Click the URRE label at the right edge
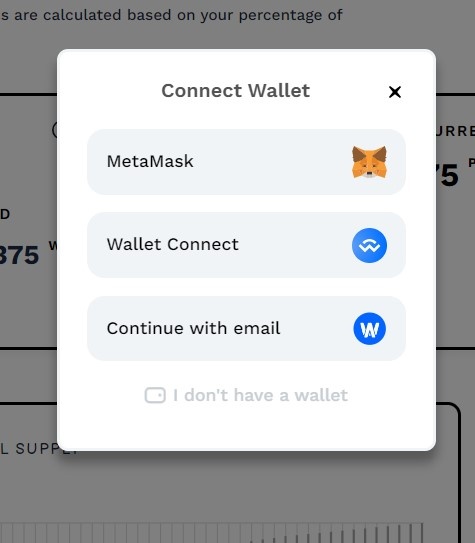This screenshot has height=543, width=475. (455, 132)
